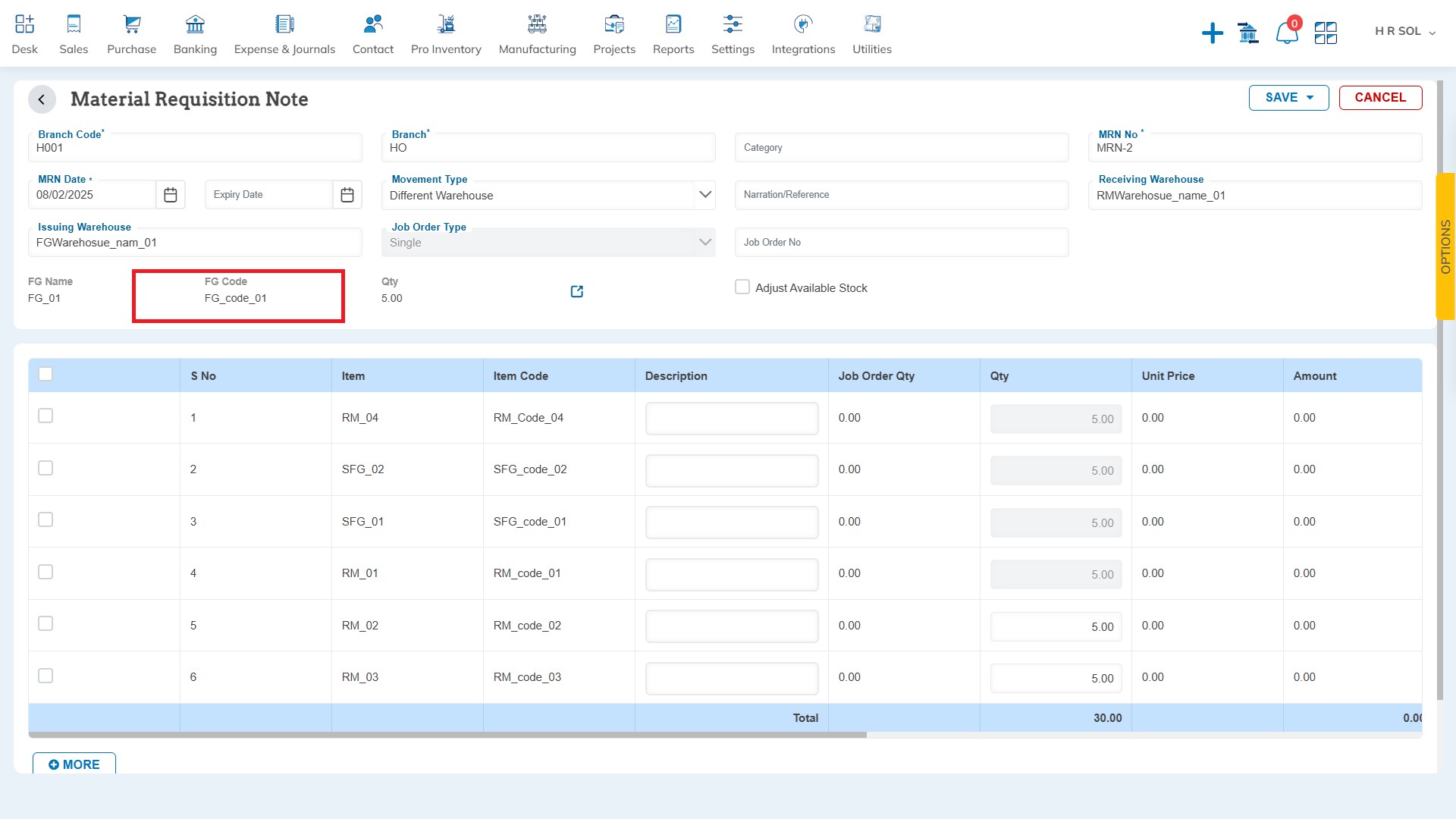Click the MRN Date calendar picker icon
The width and height of the screenshot is (1456, 819).
[x=170, y=195]
